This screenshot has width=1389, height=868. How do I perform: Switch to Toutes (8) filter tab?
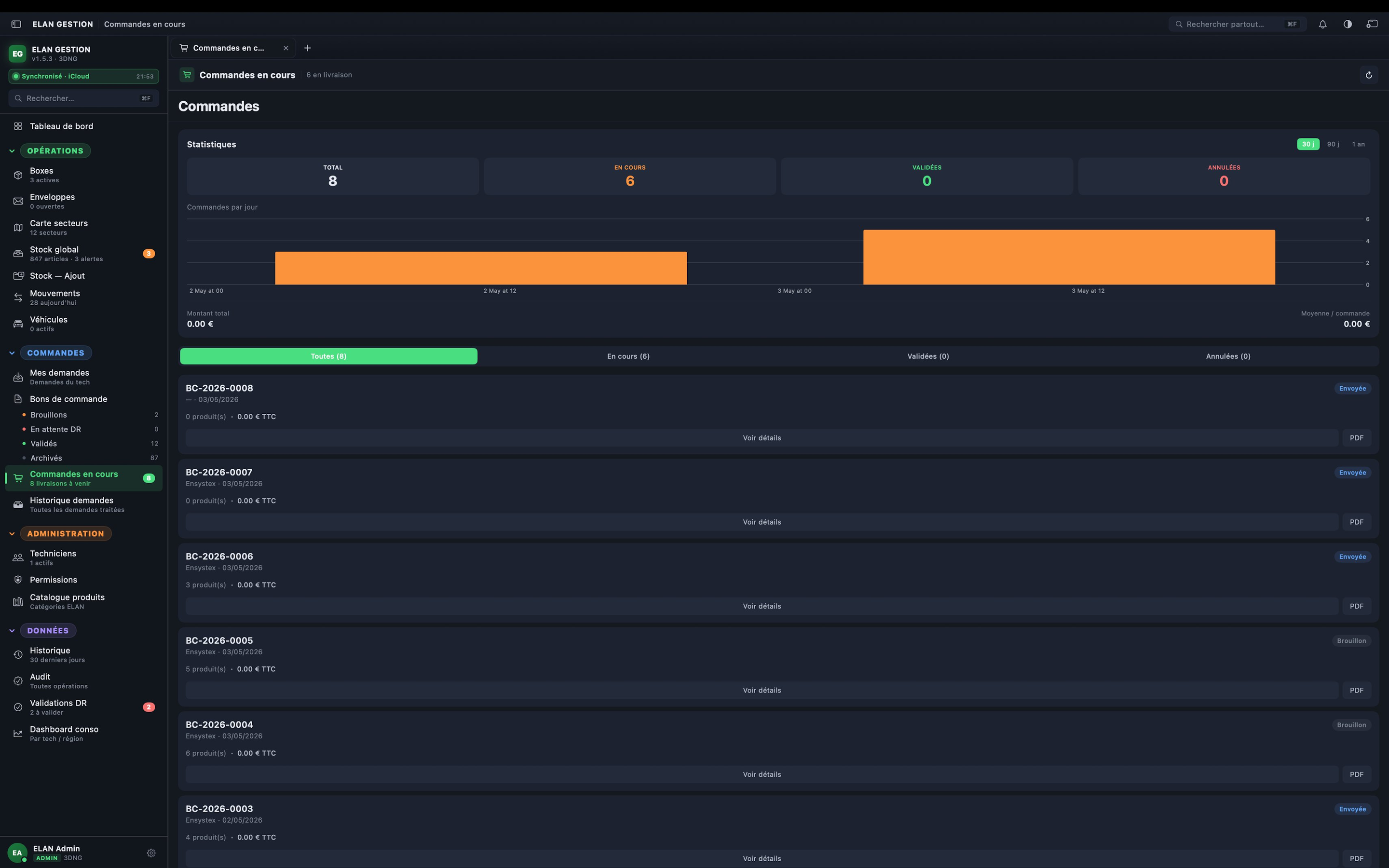pos(328,356)
